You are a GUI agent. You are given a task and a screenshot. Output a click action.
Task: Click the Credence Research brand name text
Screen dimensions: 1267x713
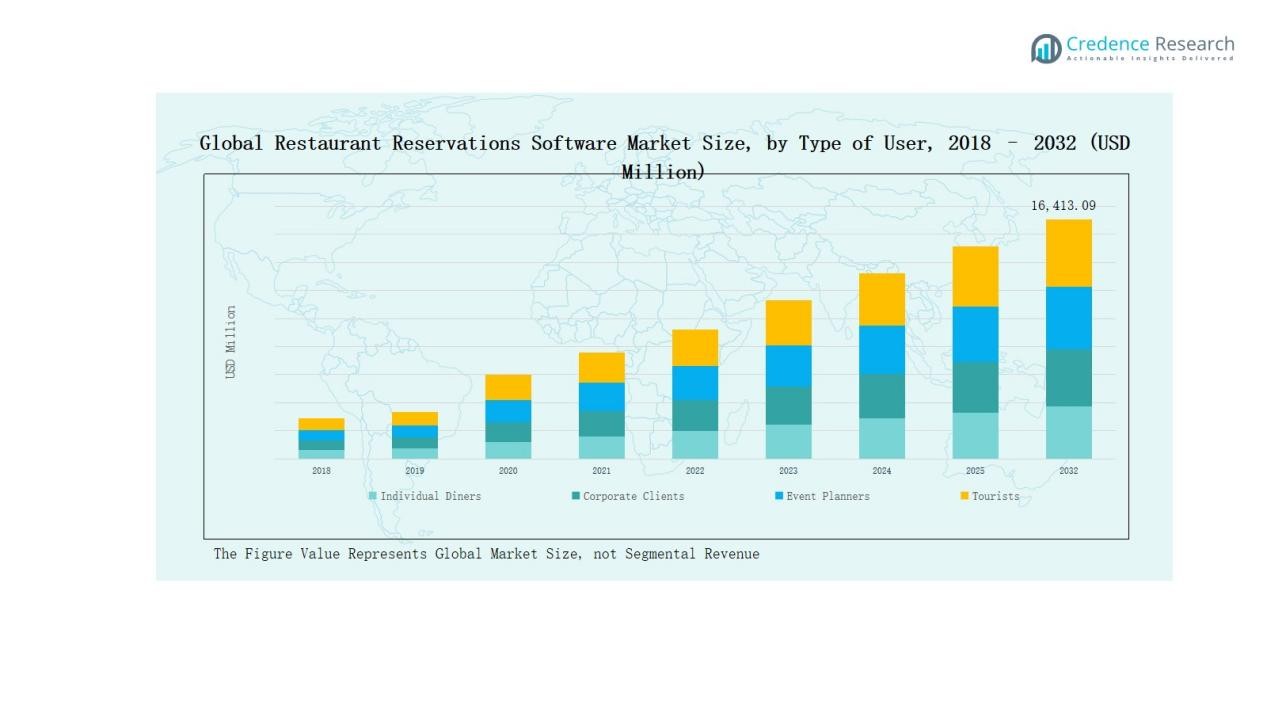(1150, 45)
